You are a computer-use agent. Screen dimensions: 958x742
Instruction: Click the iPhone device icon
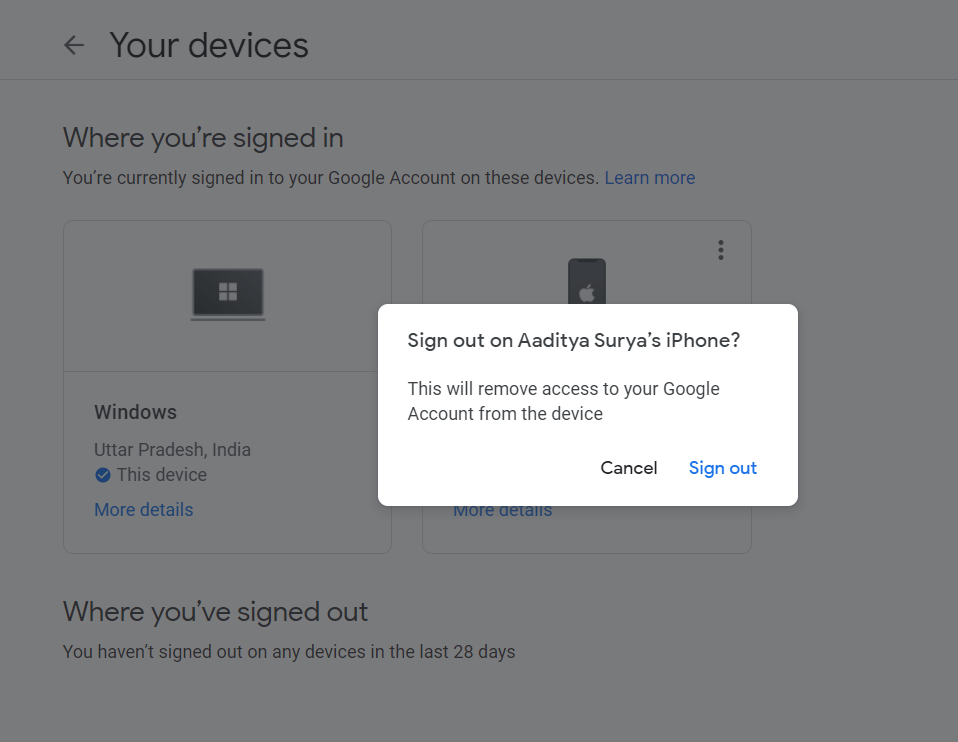587,282
